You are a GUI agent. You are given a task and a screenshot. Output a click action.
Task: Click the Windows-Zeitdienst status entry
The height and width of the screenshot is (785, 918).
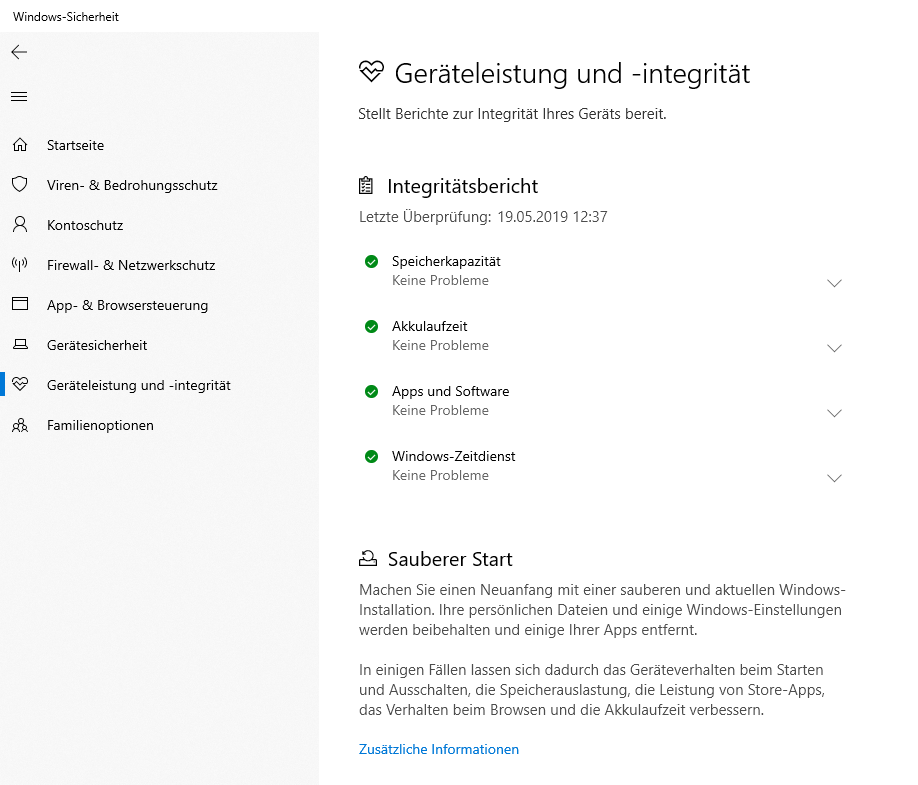[454, 457]
